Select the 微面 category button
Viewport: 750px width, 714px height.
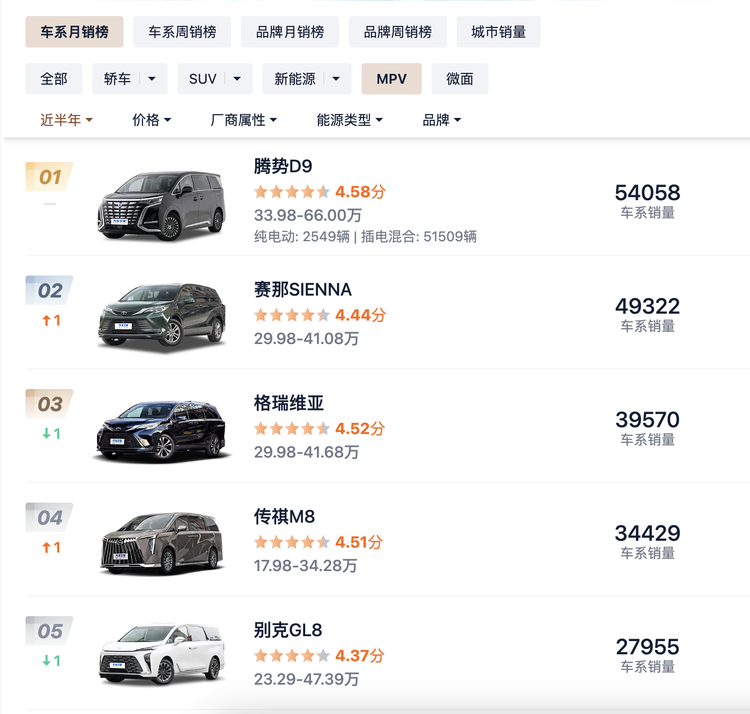coord(460,79)
